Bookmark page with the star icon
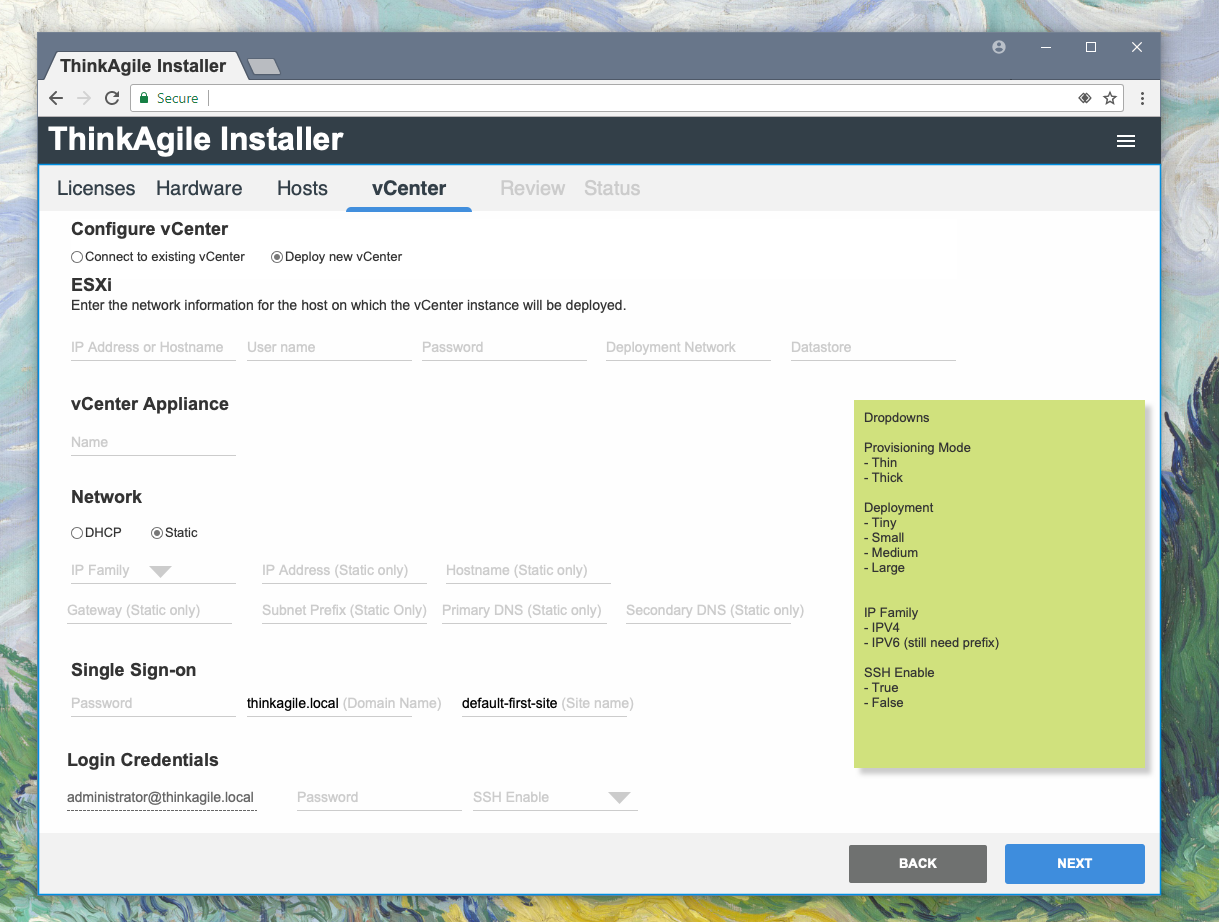This screenshot has height=922, width=1219. click(x=1109, y=98)
